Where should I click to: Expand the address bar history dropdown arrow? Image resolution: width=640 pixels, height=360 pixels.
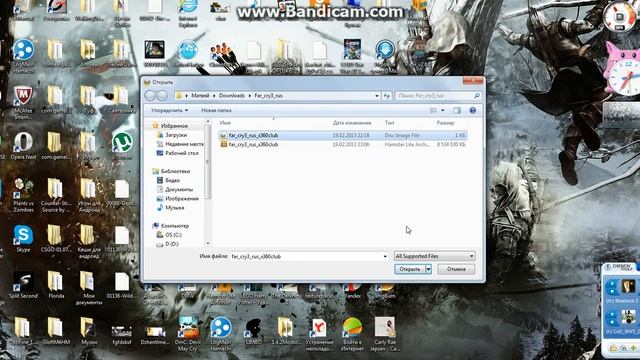coord(377,96)
